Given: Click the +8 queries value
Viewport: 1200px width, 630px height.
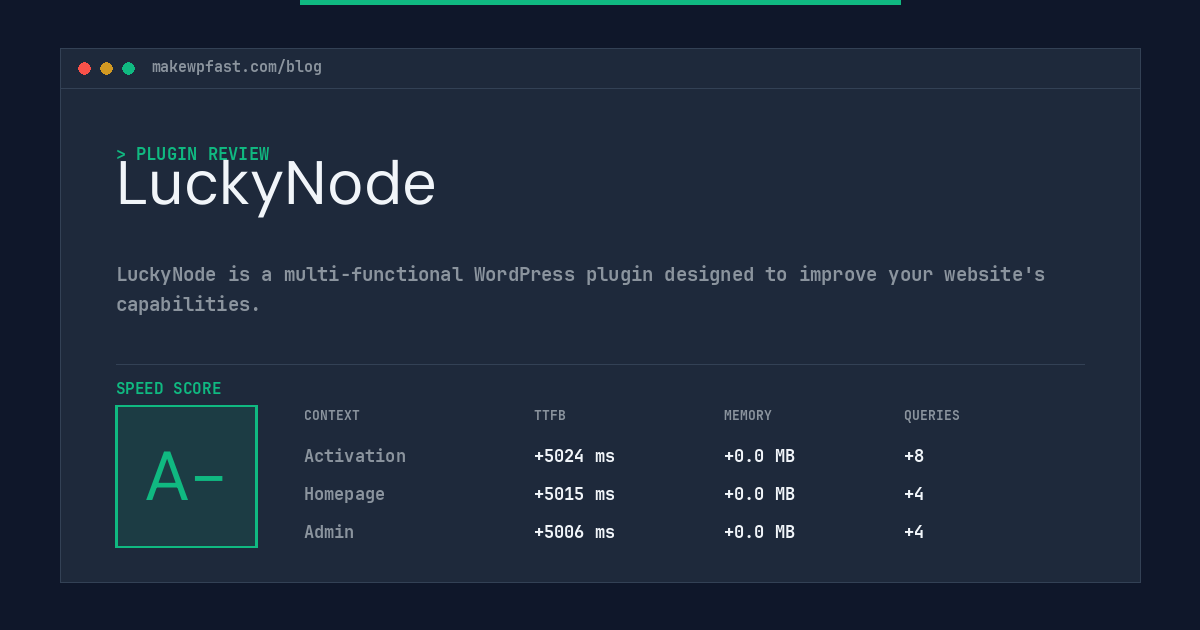Looking at the screenshot, I should tap(914, 456).
